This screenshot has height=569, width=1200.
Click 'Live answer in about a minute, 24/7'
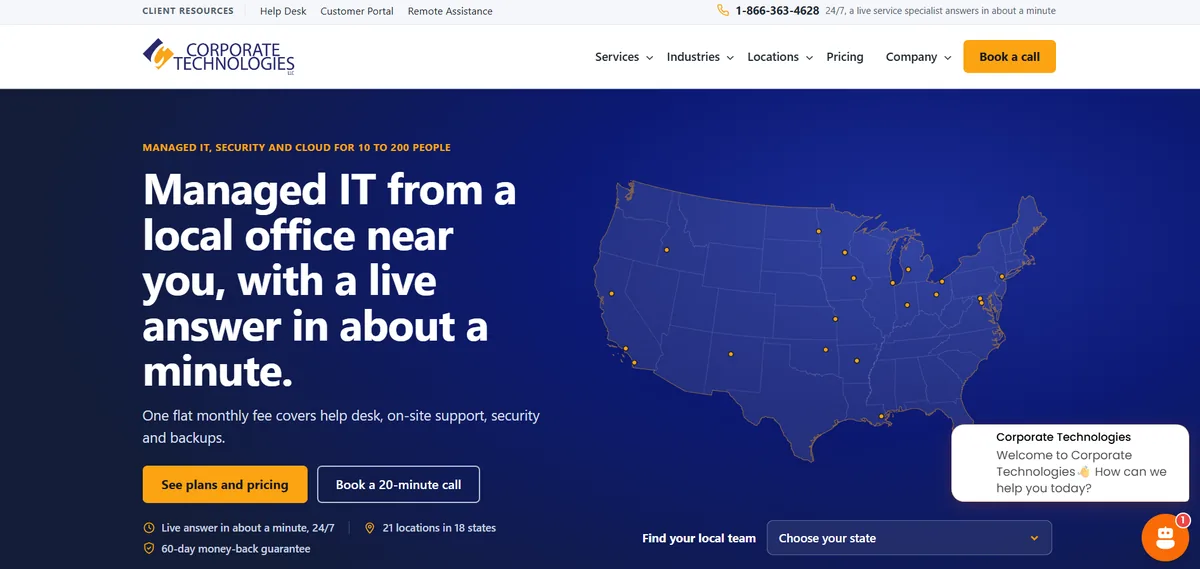pyautogui.click(x=248, y=527)
